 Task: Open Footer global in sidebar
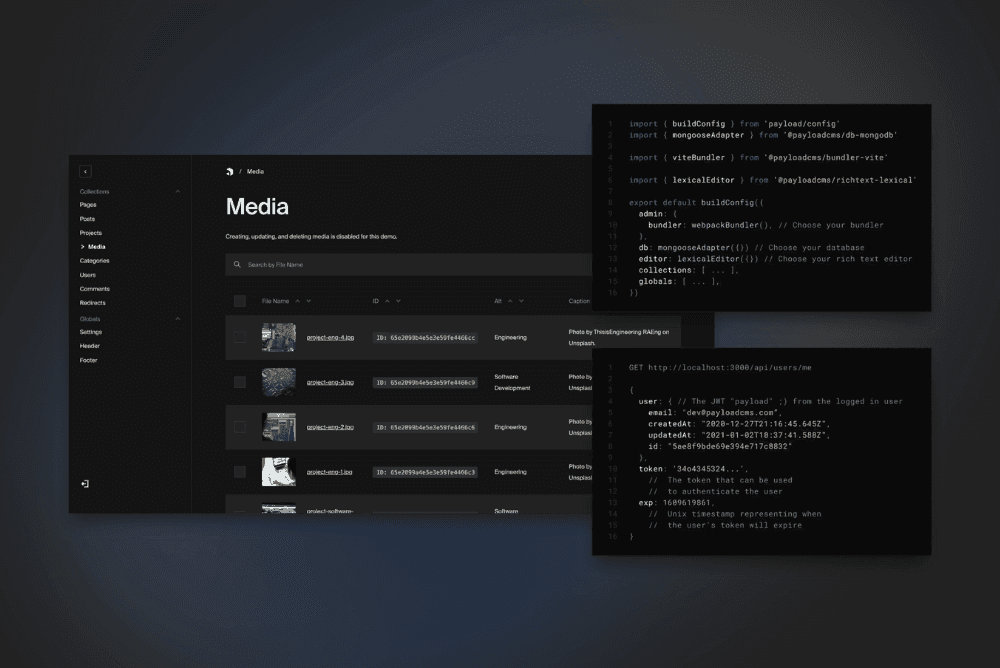pos(89,360)
